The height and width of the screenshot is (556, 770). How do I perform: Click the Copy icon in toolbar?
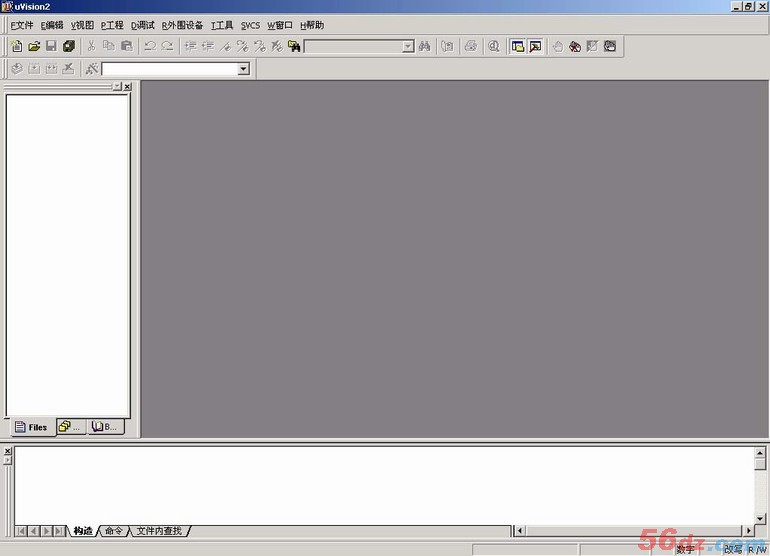109,46
